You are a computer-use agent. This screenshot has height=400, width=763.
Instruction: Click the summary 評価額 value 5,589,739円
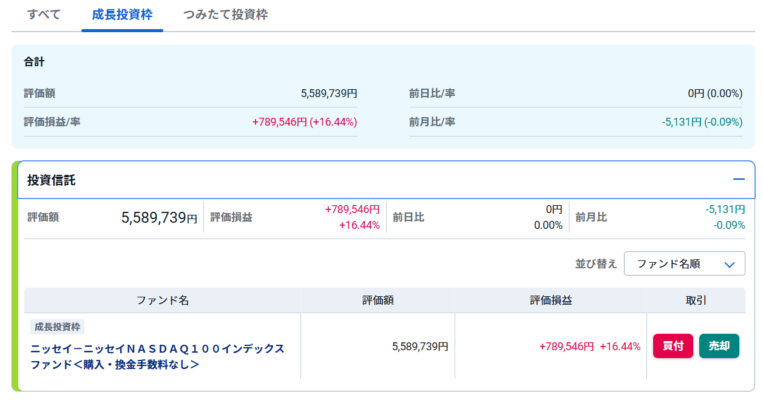click(x=329, y=93)
